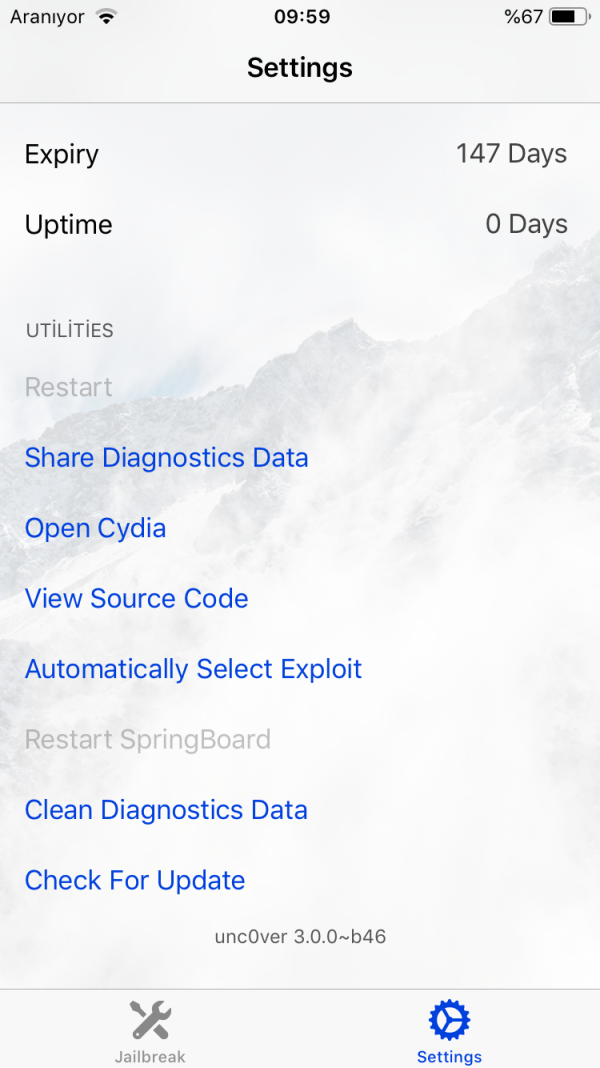Tap the 147 Days expiry value
600x1068 pixels.
coord(511,154)
